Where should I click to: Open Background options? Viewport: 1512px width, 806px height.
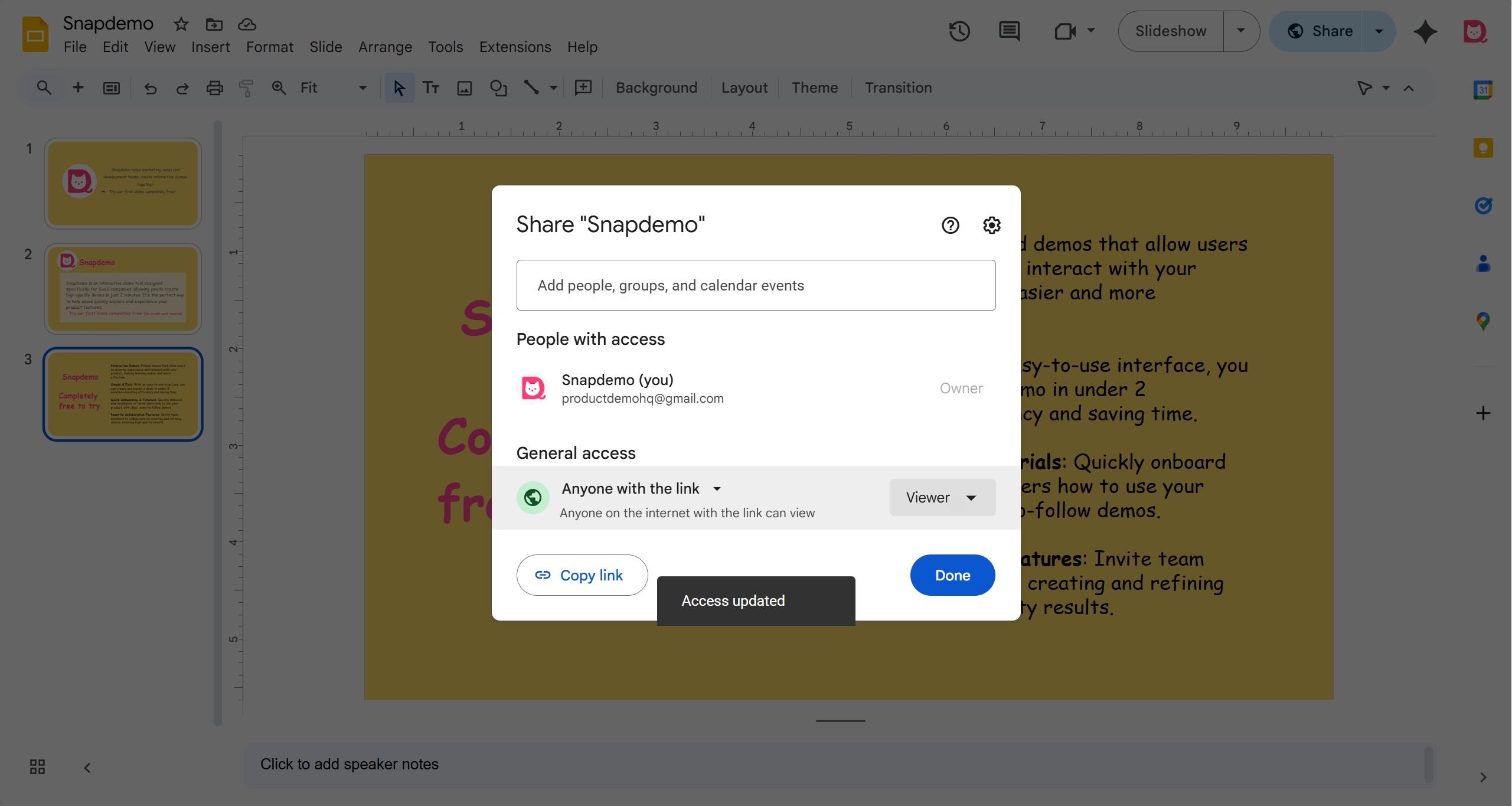pos(657,88)
